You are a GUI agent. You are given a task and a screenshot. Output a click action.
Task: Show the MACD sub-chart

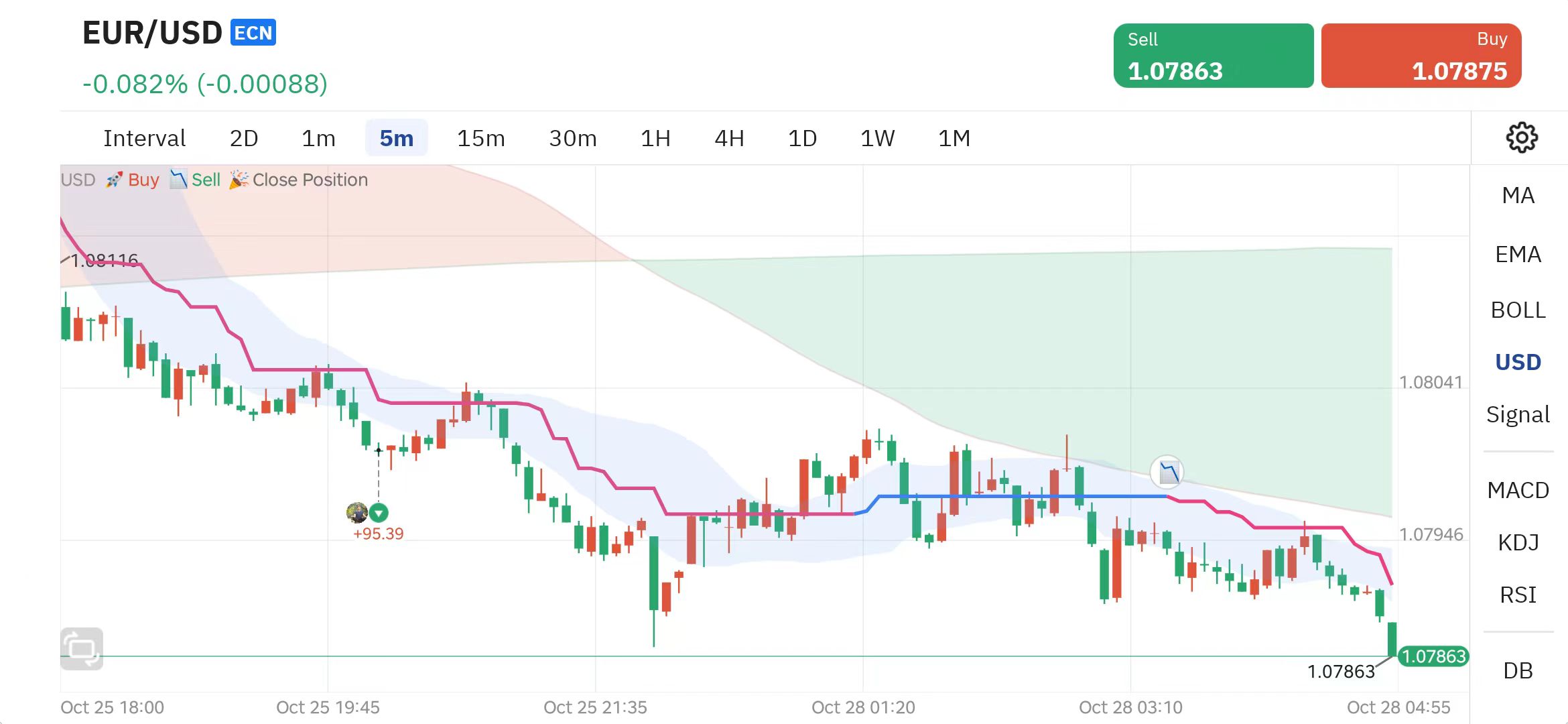pyautogui.click(x=1518, y=491)
